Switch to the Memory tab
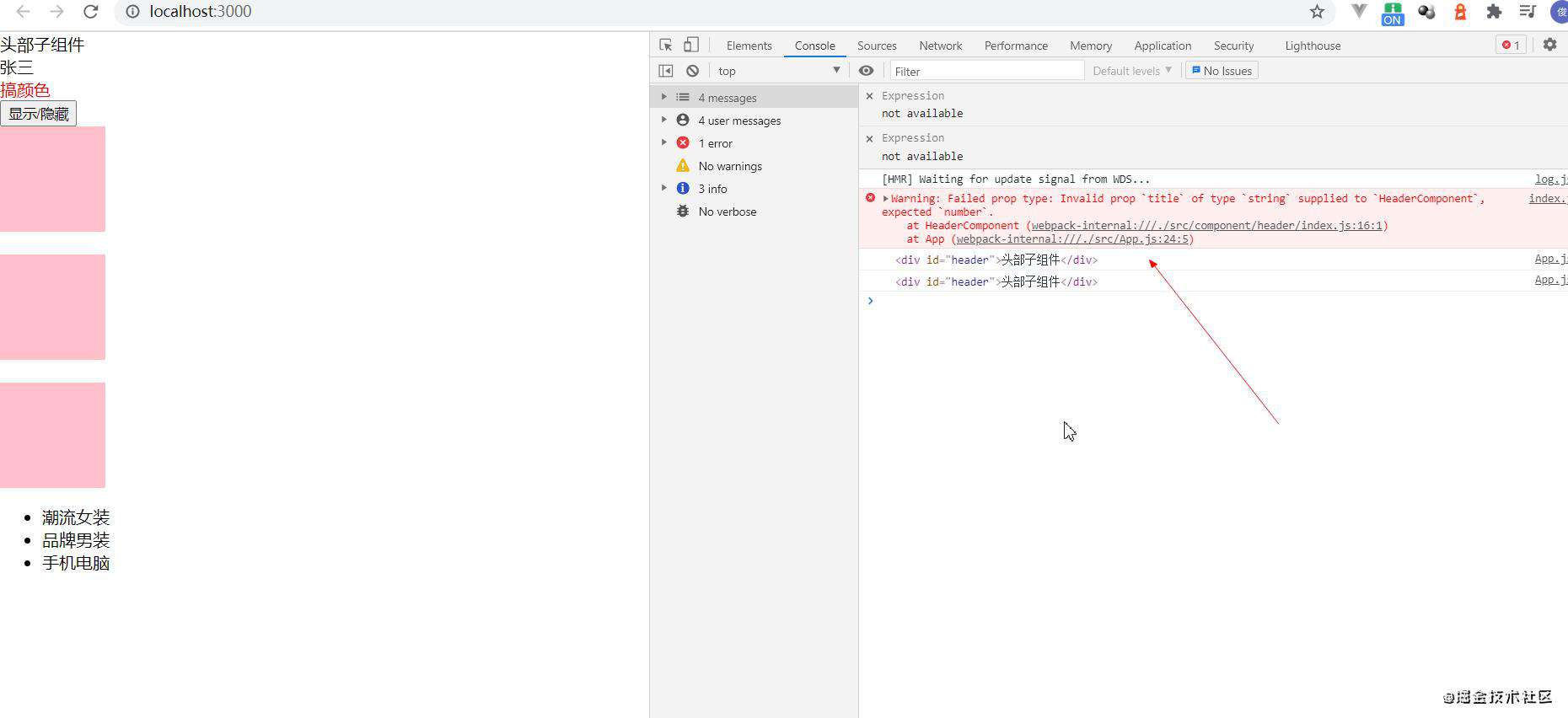The width and height of the screenshot is (1568, 718). (1091, 46)
